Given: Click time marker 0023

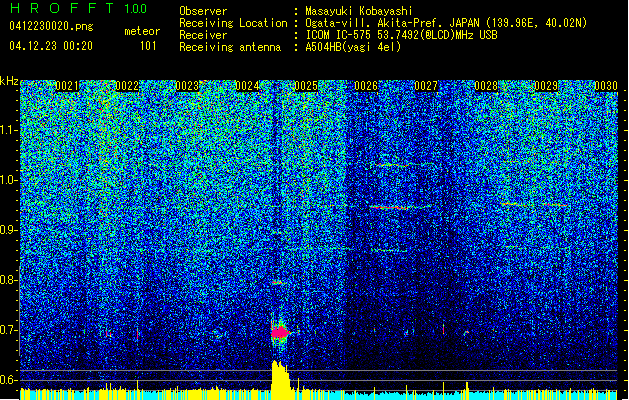Looking at the screenshot, I should pyautogui.click(x=187, y=86).
